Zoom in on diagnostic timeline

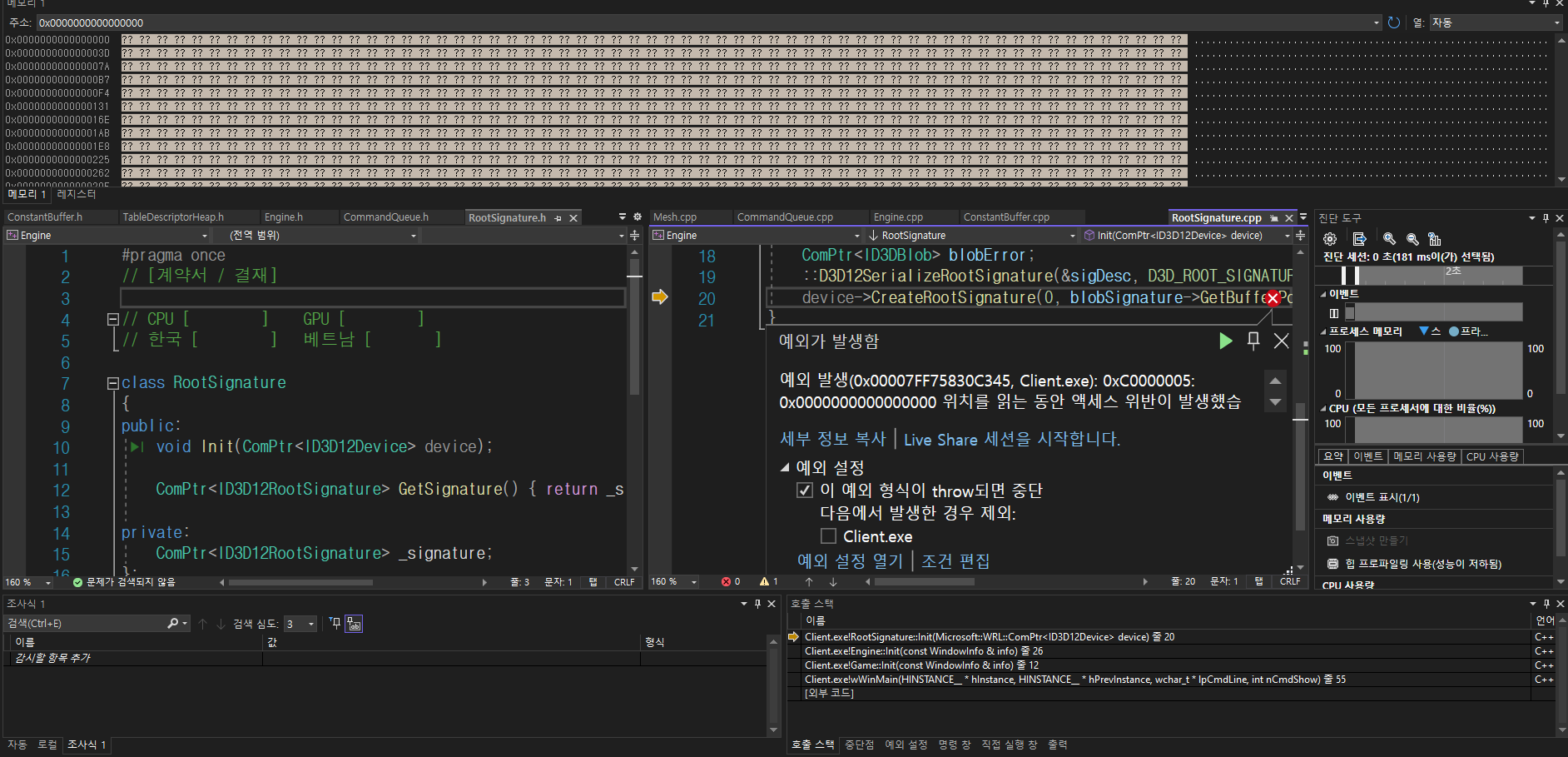point(1389,239)
